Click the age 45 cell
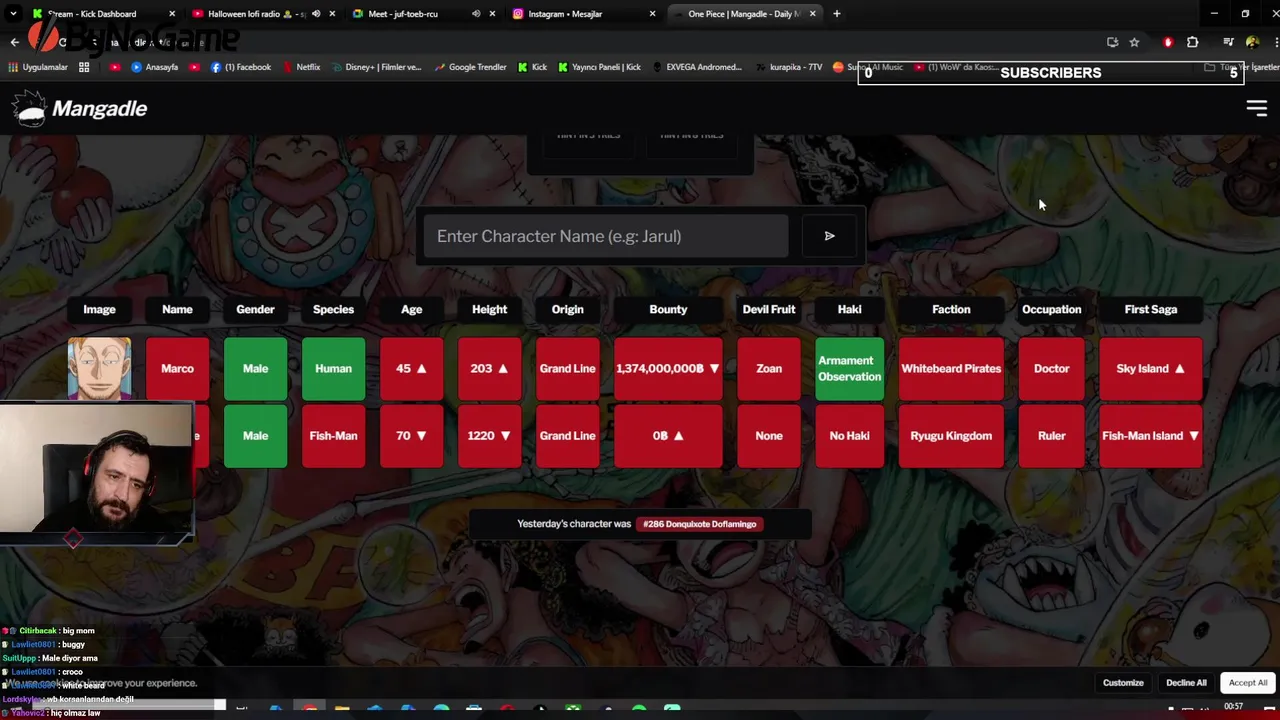The image size is (1280, 720). point(411,369)
